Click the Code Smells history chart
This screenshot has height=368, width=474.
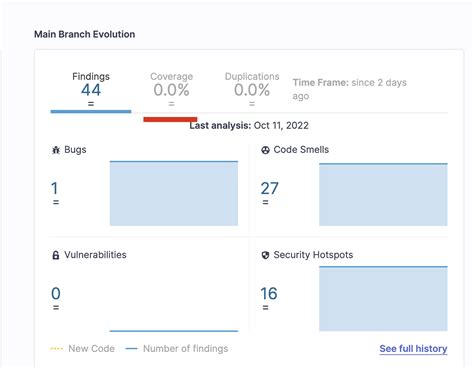pos(383,195)
